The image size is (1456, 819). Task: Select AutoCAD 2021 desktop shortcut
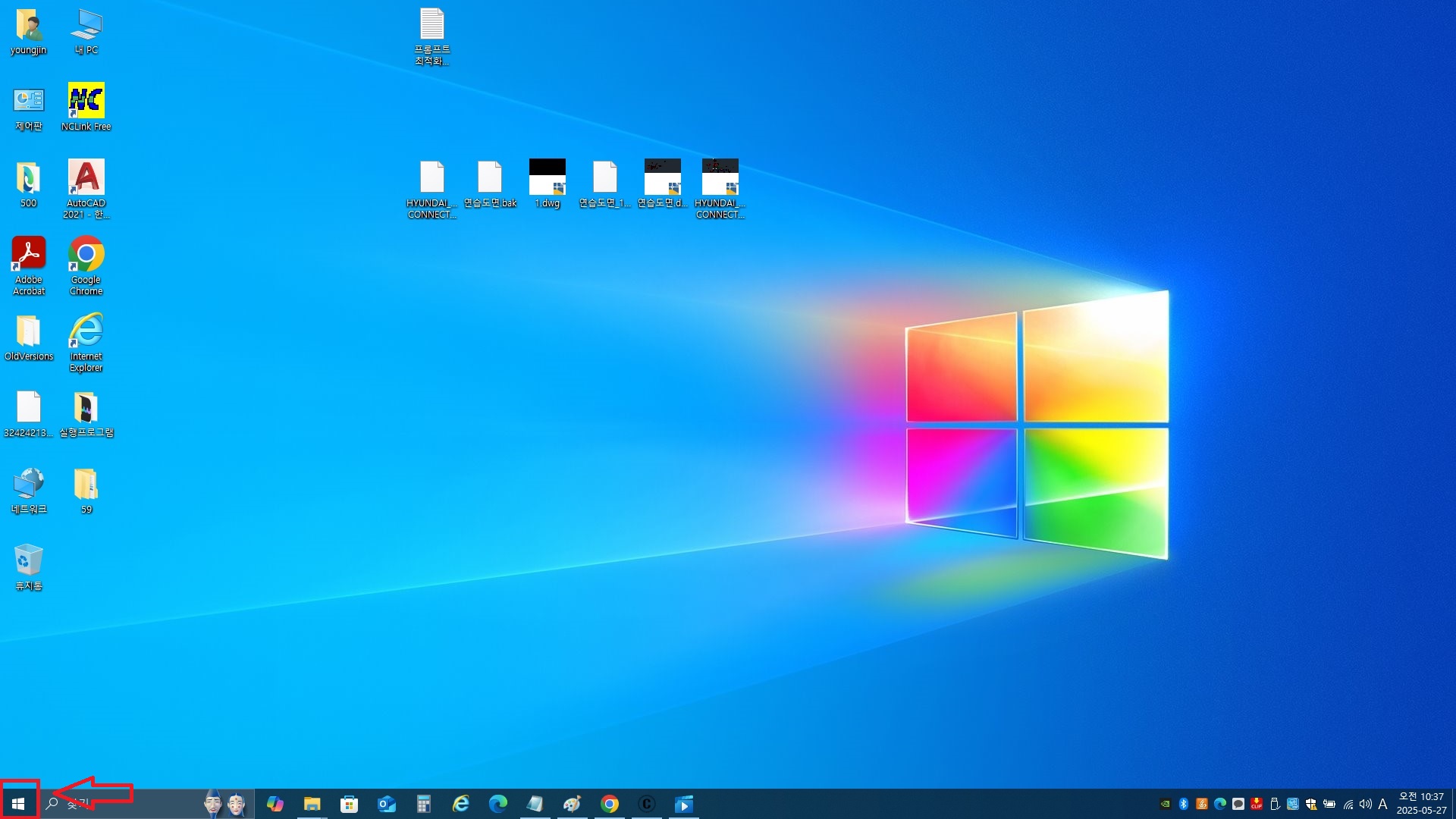[86, 178]
